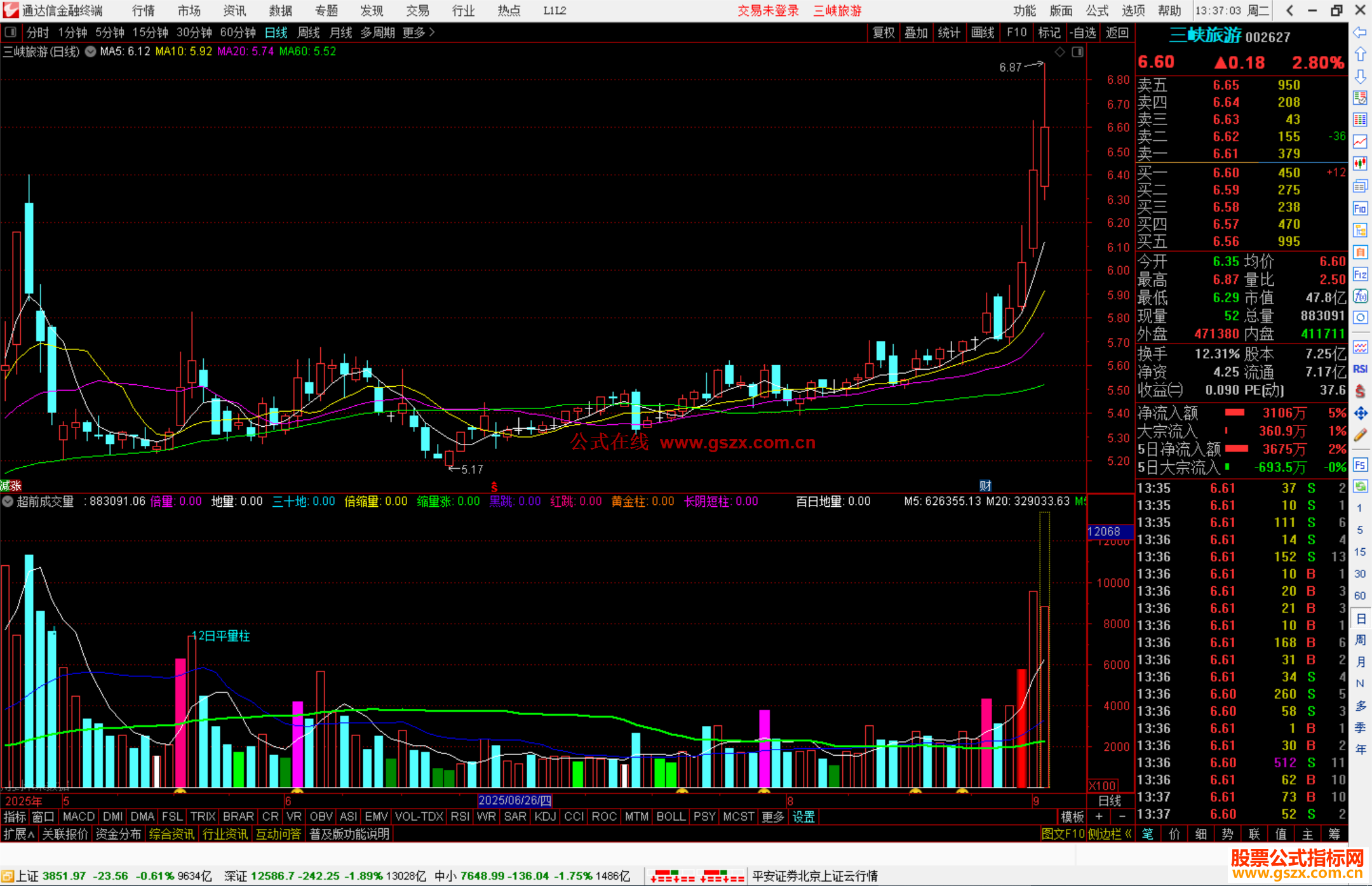
Task: Open the f(x) formula icon in sidebar
Action: coord(1360,296)
